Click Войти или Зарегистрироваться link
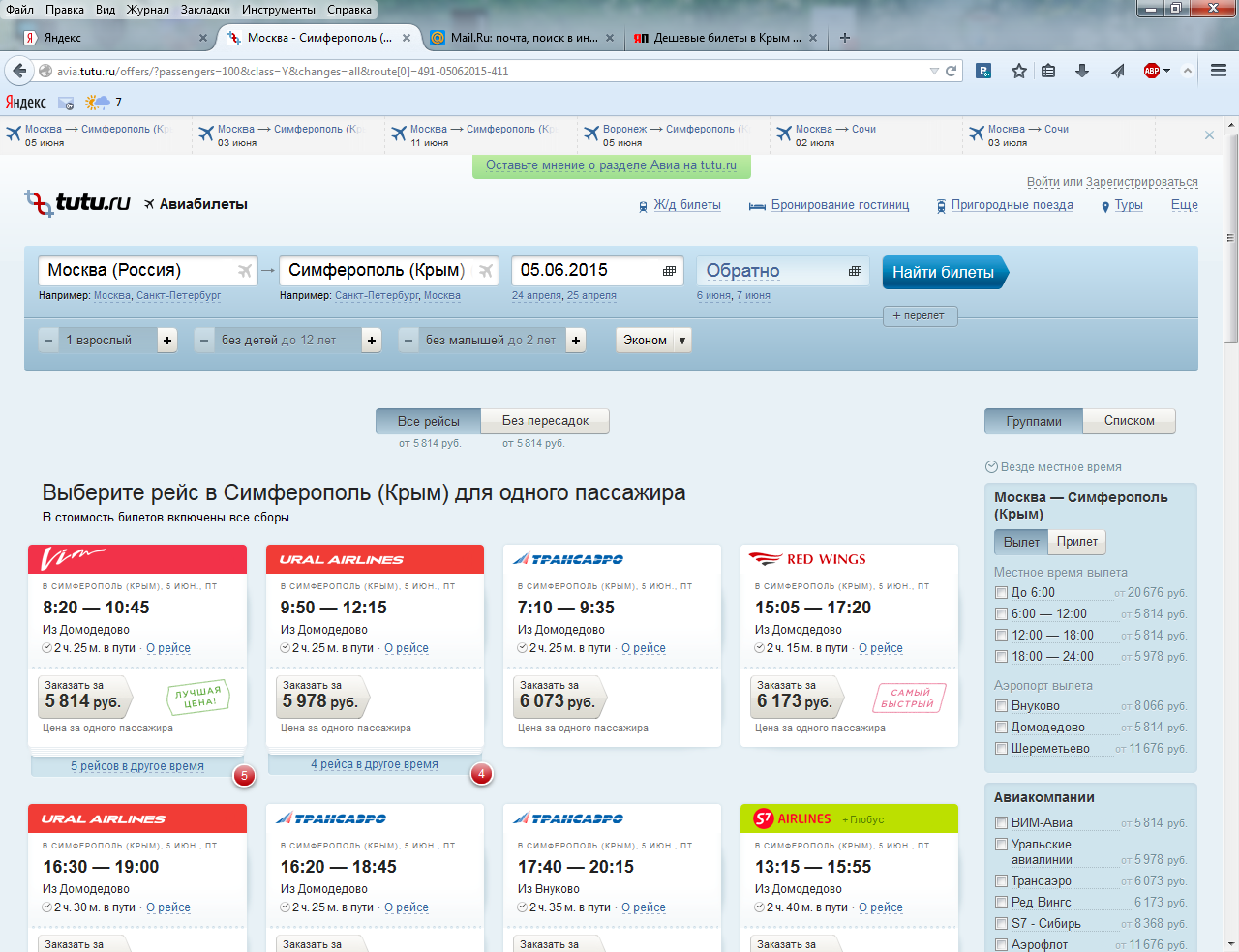 point(1112,182)
